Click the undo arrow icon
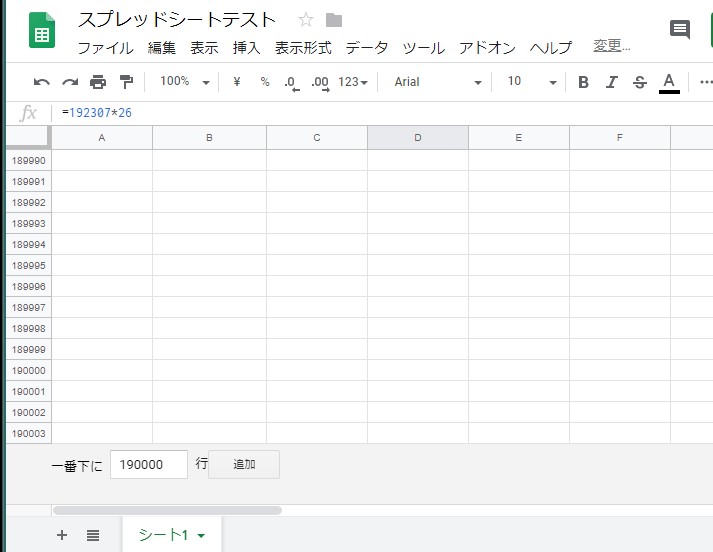Screen dimensions: 713x552 point(41,82)
